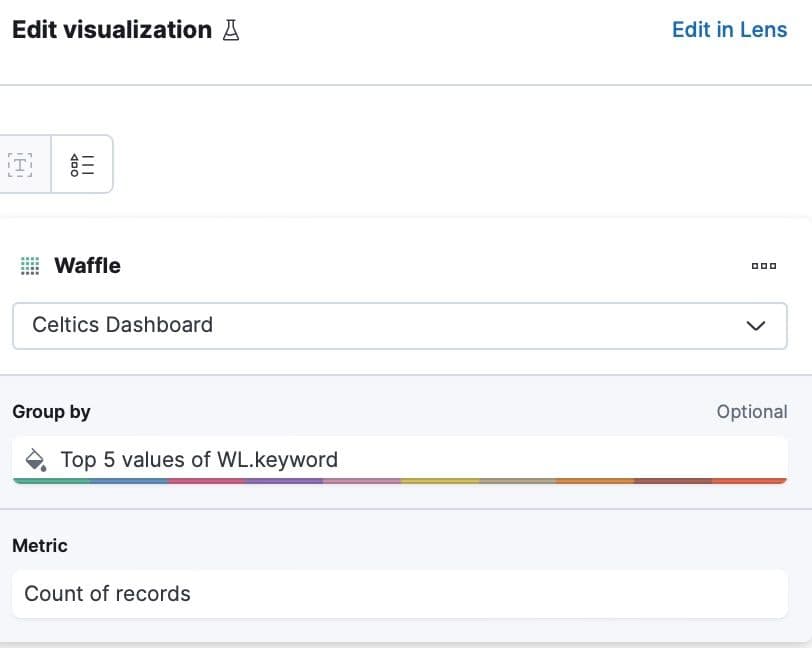Click the purple segment of color palette
Image resolution: width=812 pixels, height=648 pixels.
click(284, 481)
